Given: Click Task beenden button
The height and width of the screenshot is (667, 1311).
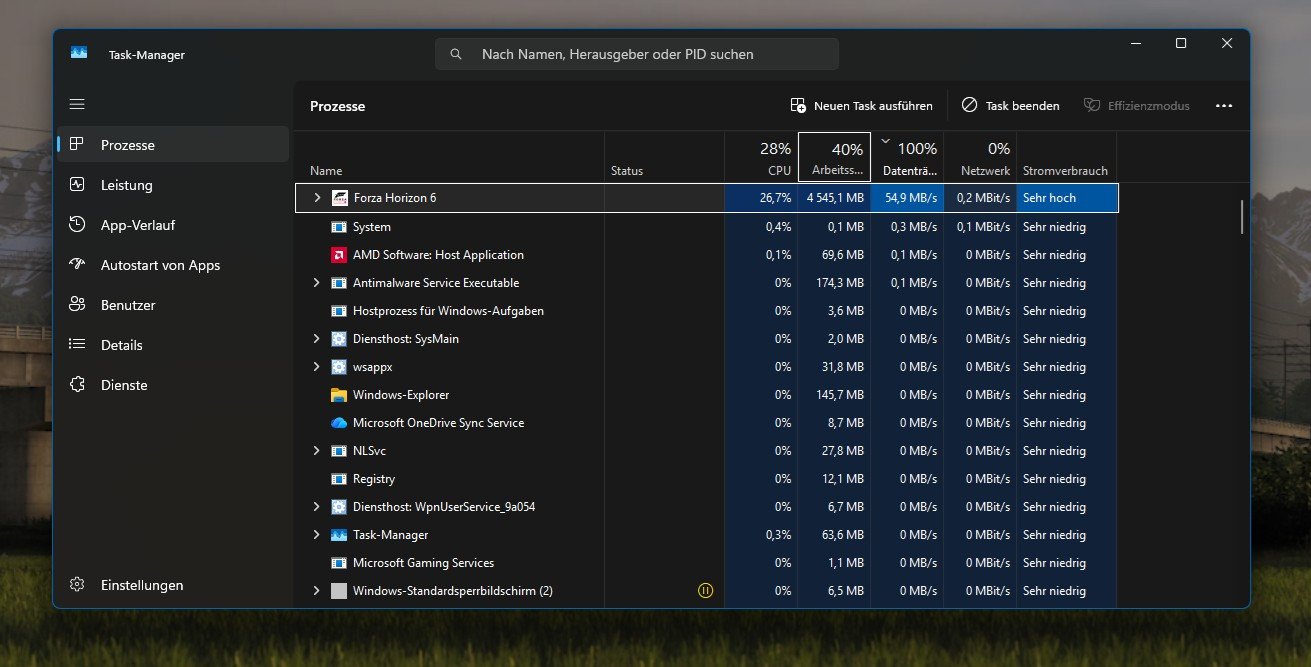Looking at the screenshot, I should click(x=1010, y=105).
